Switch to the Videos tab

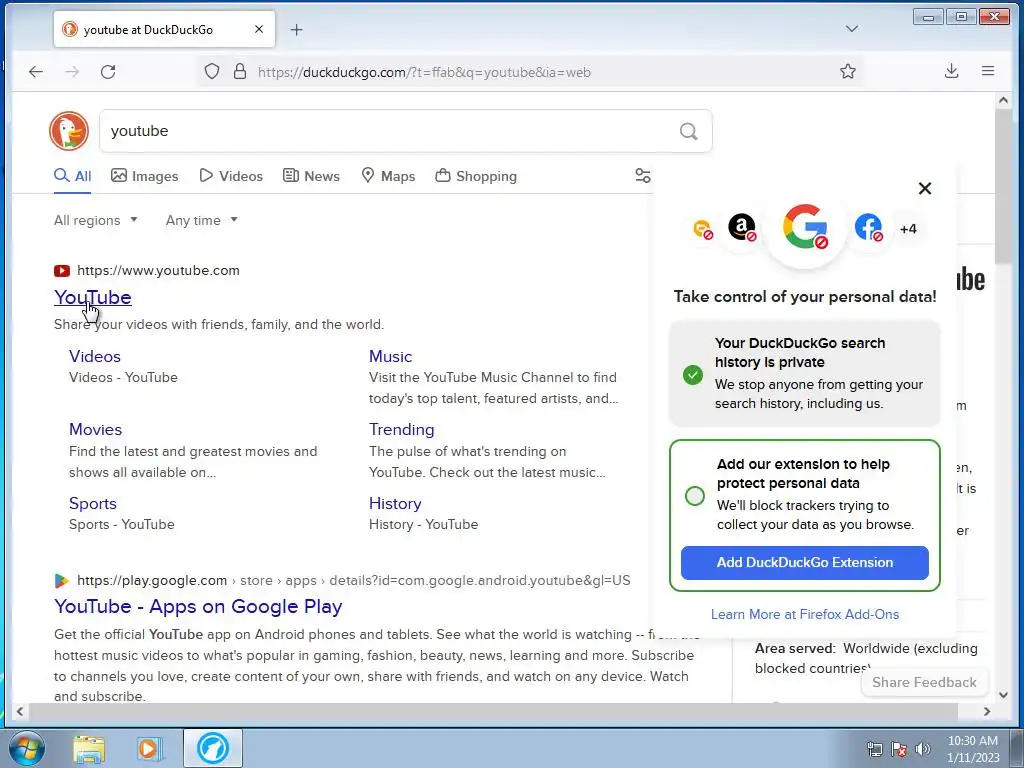click(231, 176)
